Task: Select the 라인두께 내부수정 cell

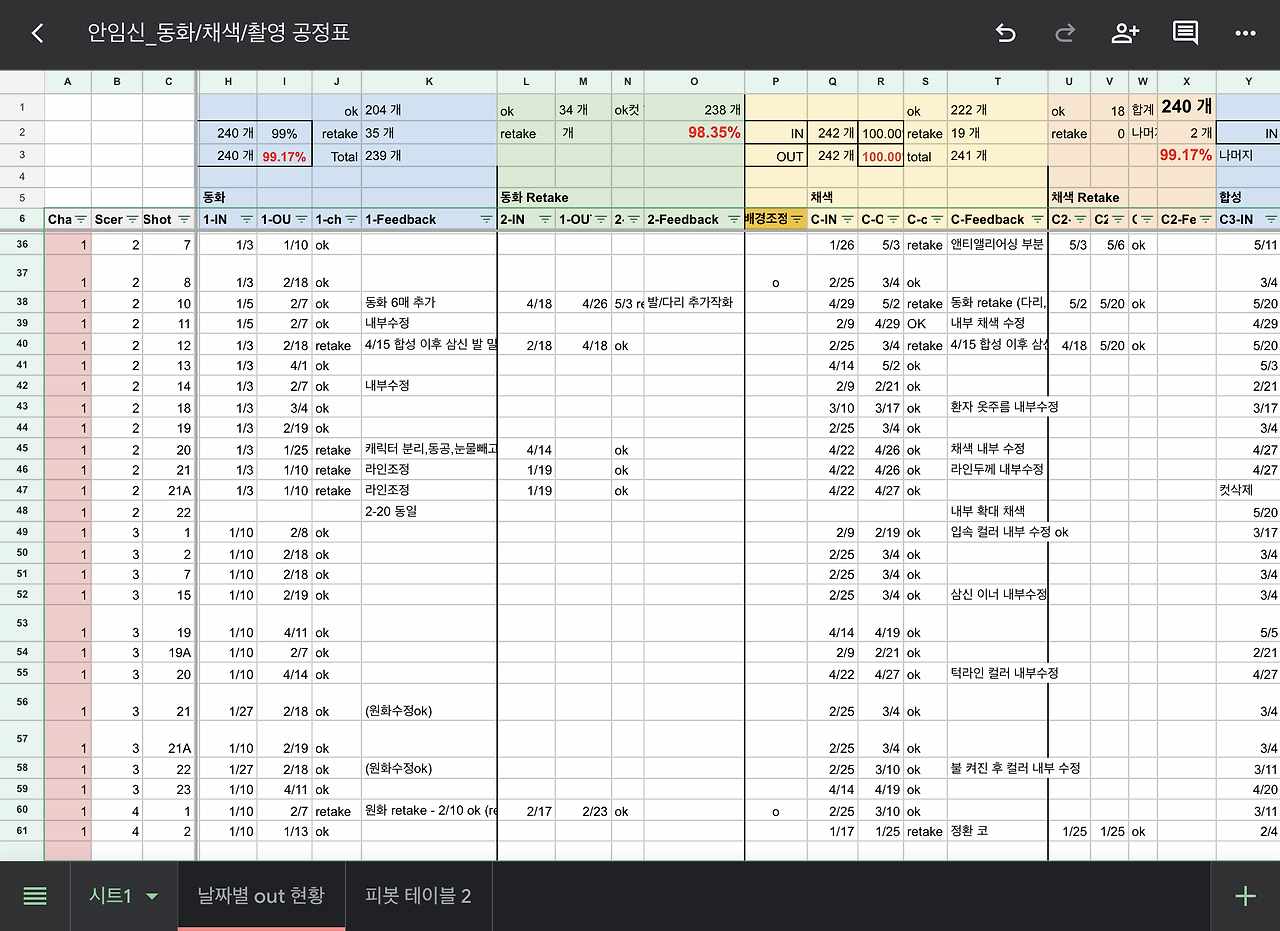Action: click(x=997, y=469)
